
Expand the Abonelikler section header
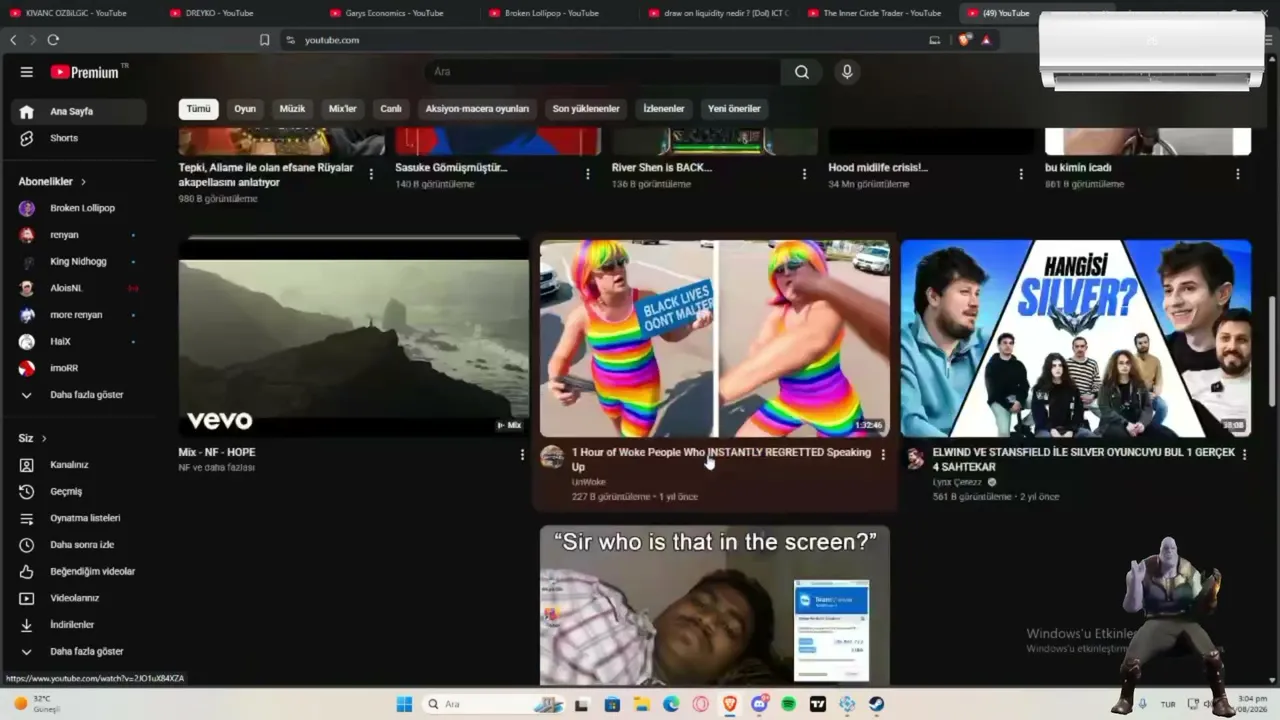pos(52,182)
